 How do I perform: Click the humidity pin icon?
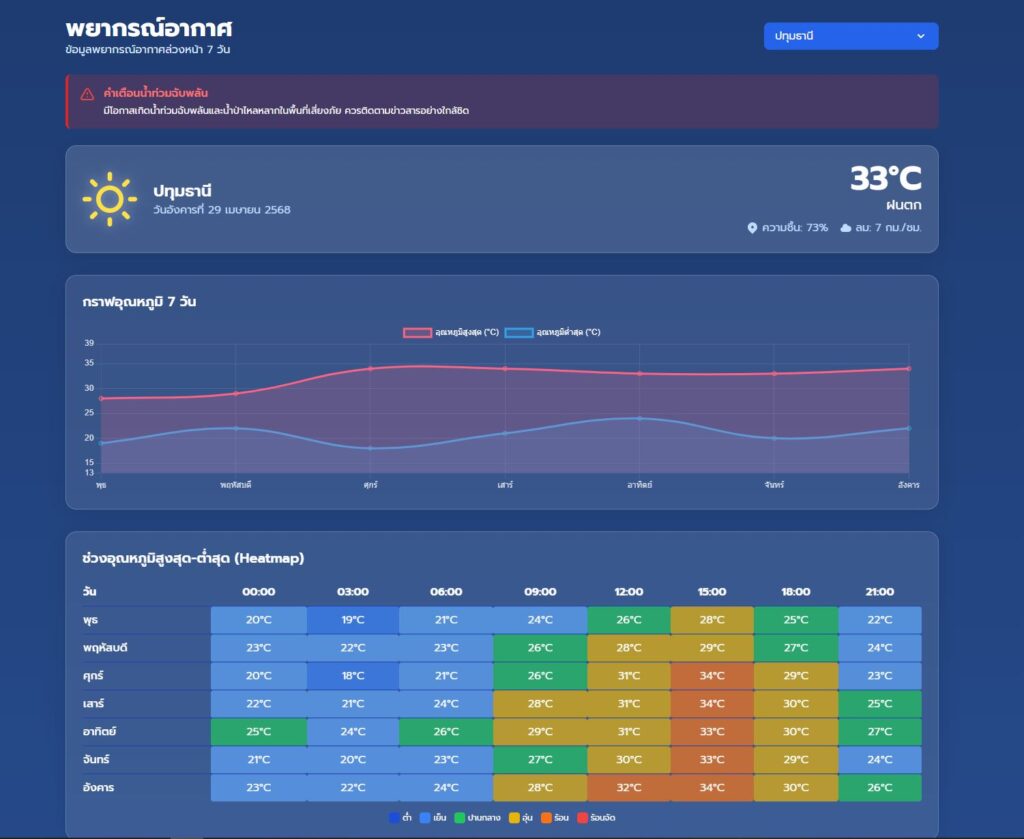click(x=752, y=228)
